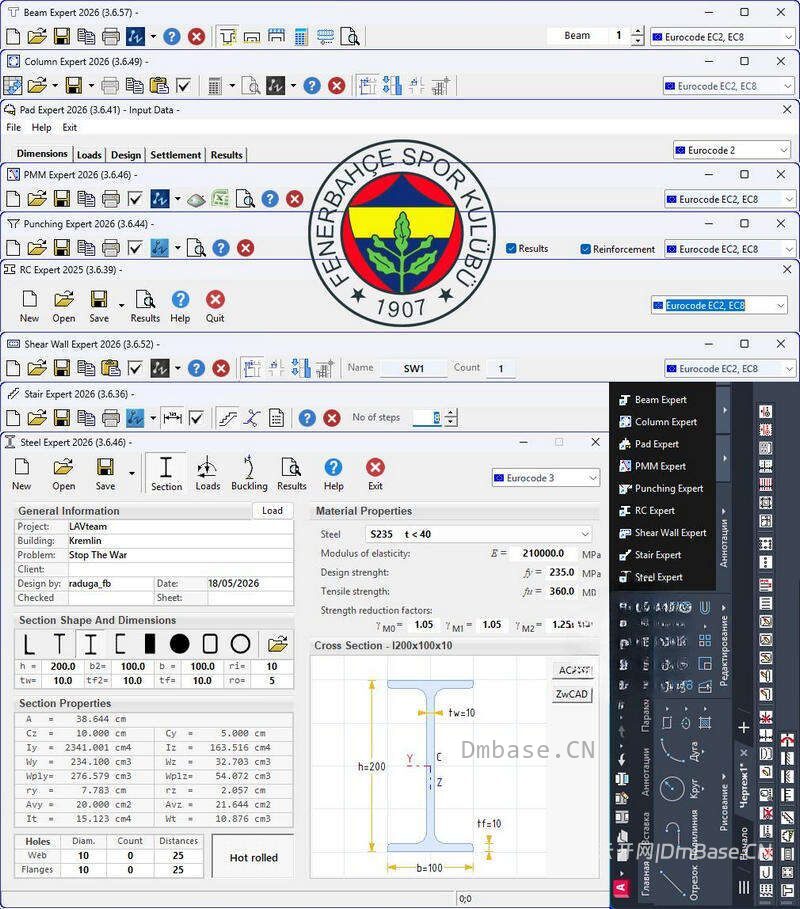Click print preview icon in Punching Expert toolbar
Image resolution: width=800 pixels, height=909 pixels.
click(197, 248)
